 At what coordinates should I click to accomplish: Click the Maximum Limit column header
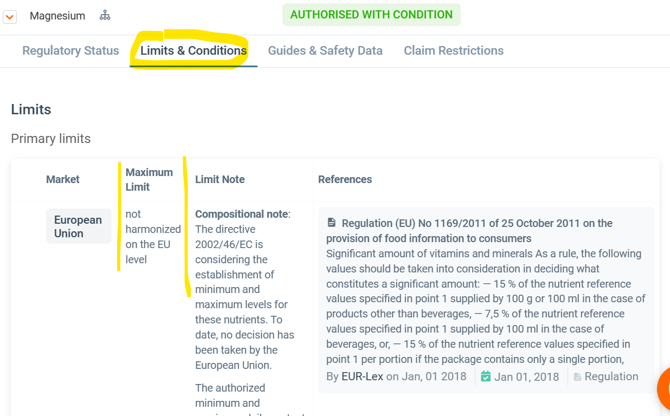click(149, 180)
